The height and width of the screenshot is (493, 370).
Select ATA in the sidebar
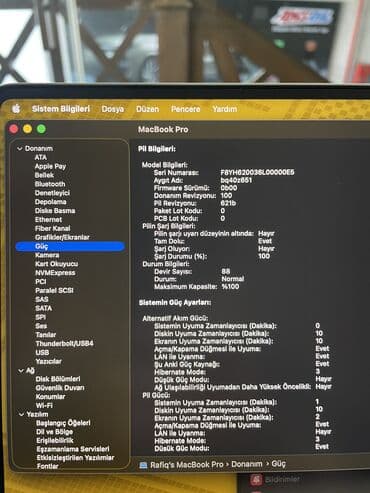tap(41, 157)
